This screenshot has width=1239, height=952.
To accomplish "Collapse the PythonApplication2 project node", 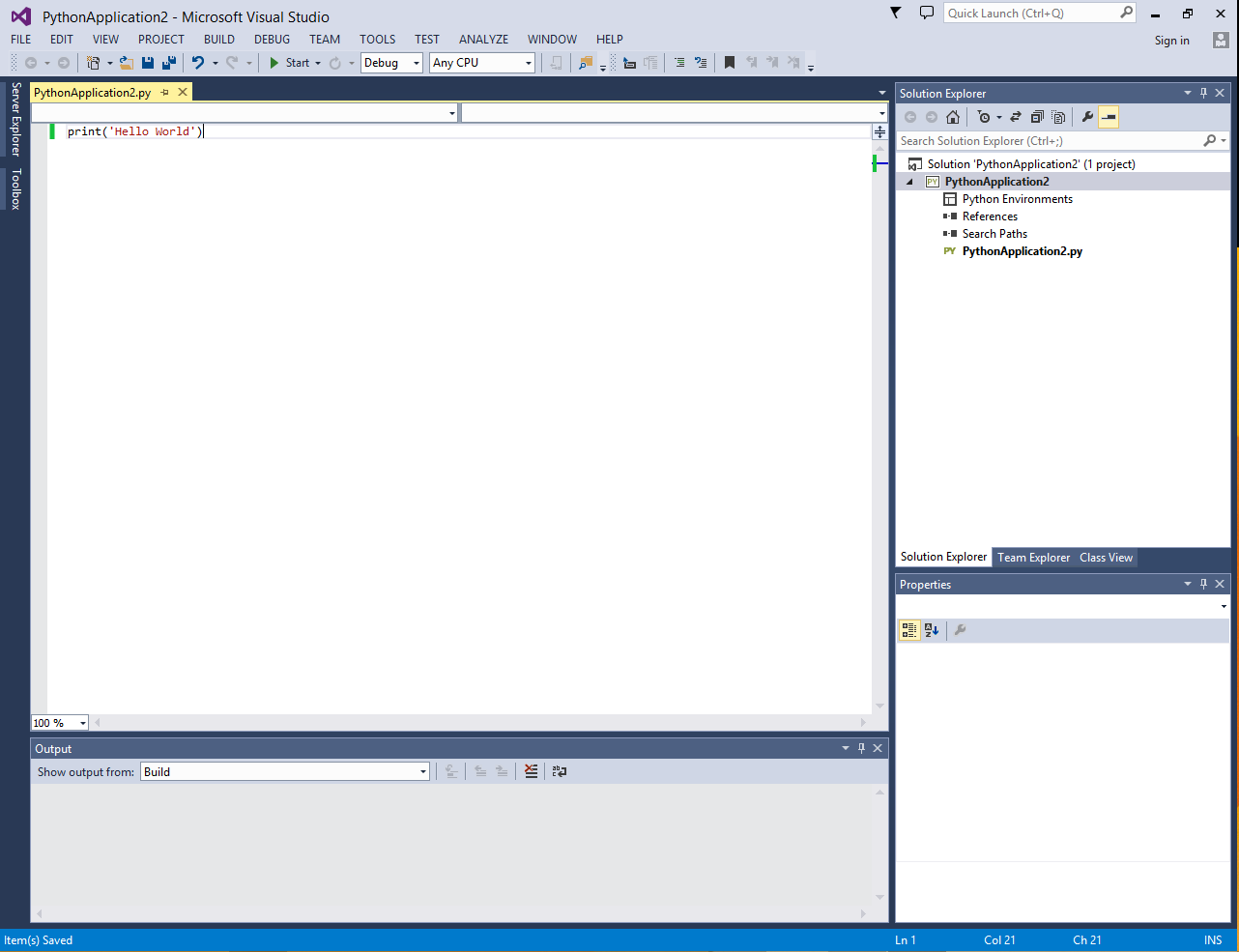I will click(x=908, y=181).
